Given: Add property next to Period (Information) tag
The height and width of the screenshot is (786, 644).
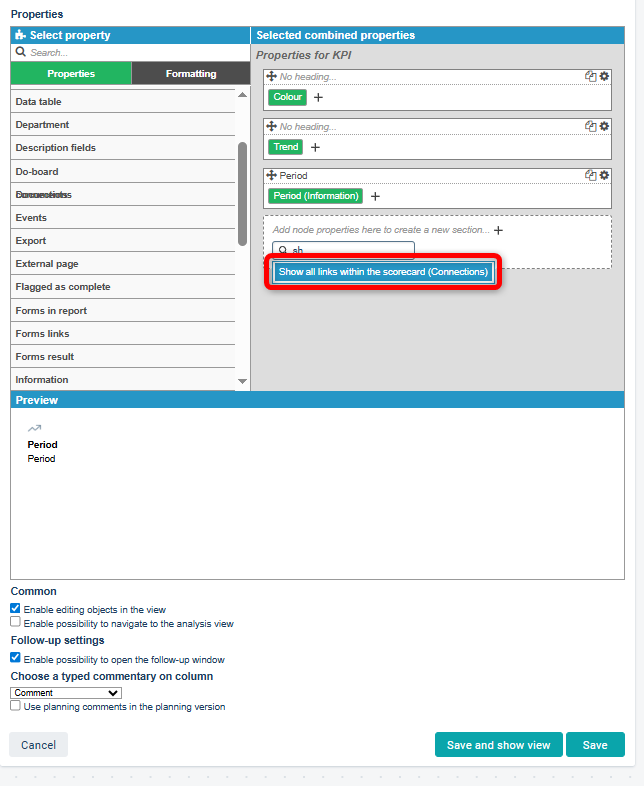Looking at the screenshot, I should click(375, 197).
